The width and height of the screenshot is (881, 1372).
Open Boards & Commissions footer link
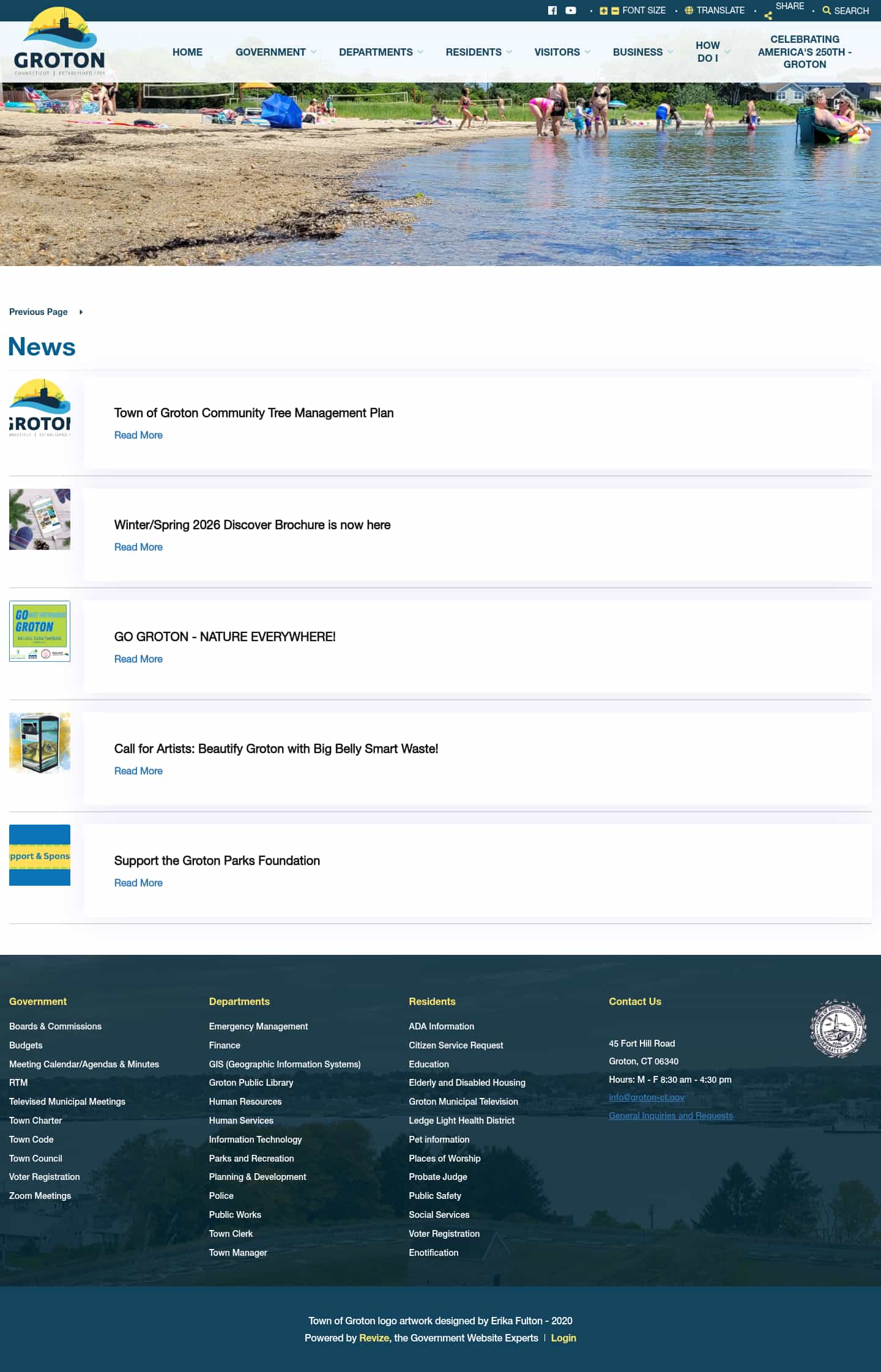click(x=55, y=1026)
